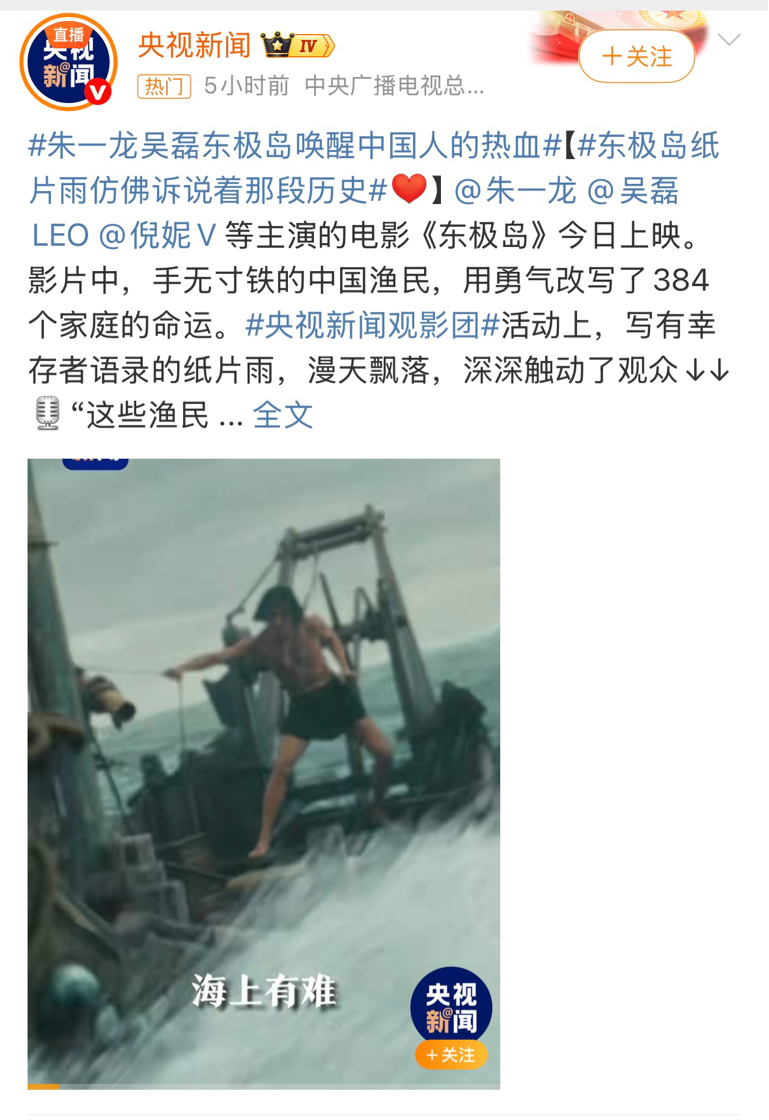Follow 央视新闻 with the top 关注 button
Screen dimensions: 769x1120
click(x=637, y=56)
